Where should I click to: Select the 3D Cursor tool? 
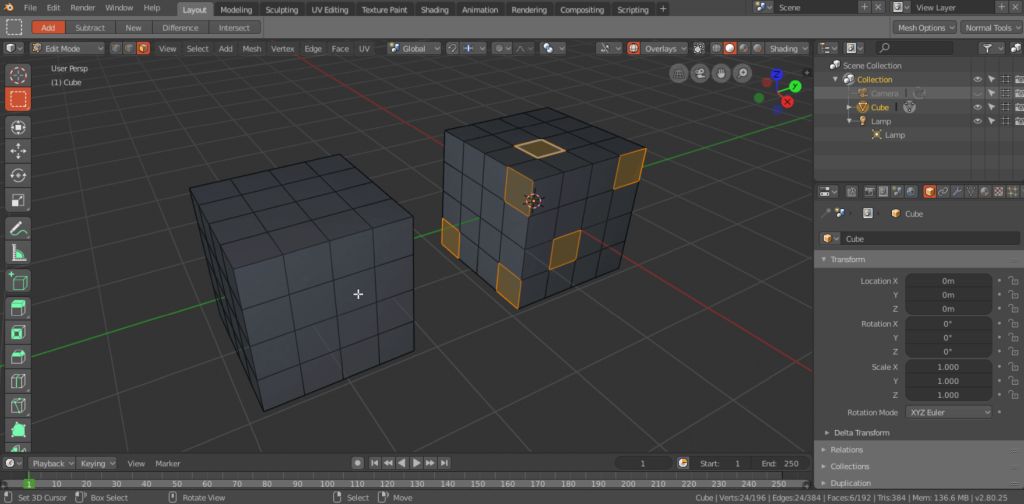18,75
